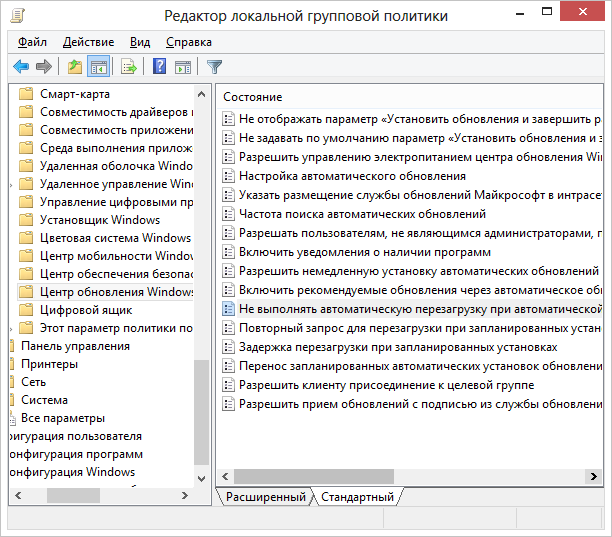This screenshot has height=537, width=612.
Task: Click the Forward arrow toolbar icon
Action: pos(44,67)
